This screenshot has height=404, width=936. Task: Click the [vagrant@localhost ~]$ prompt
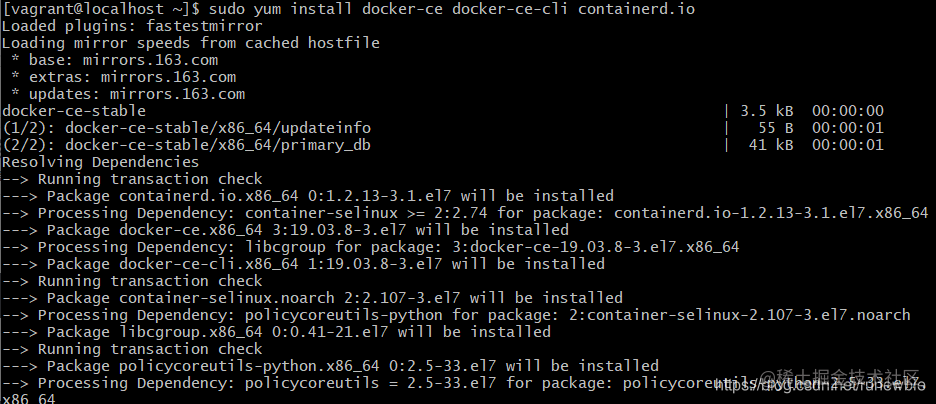pyautogui.click(x=102, y=9)
